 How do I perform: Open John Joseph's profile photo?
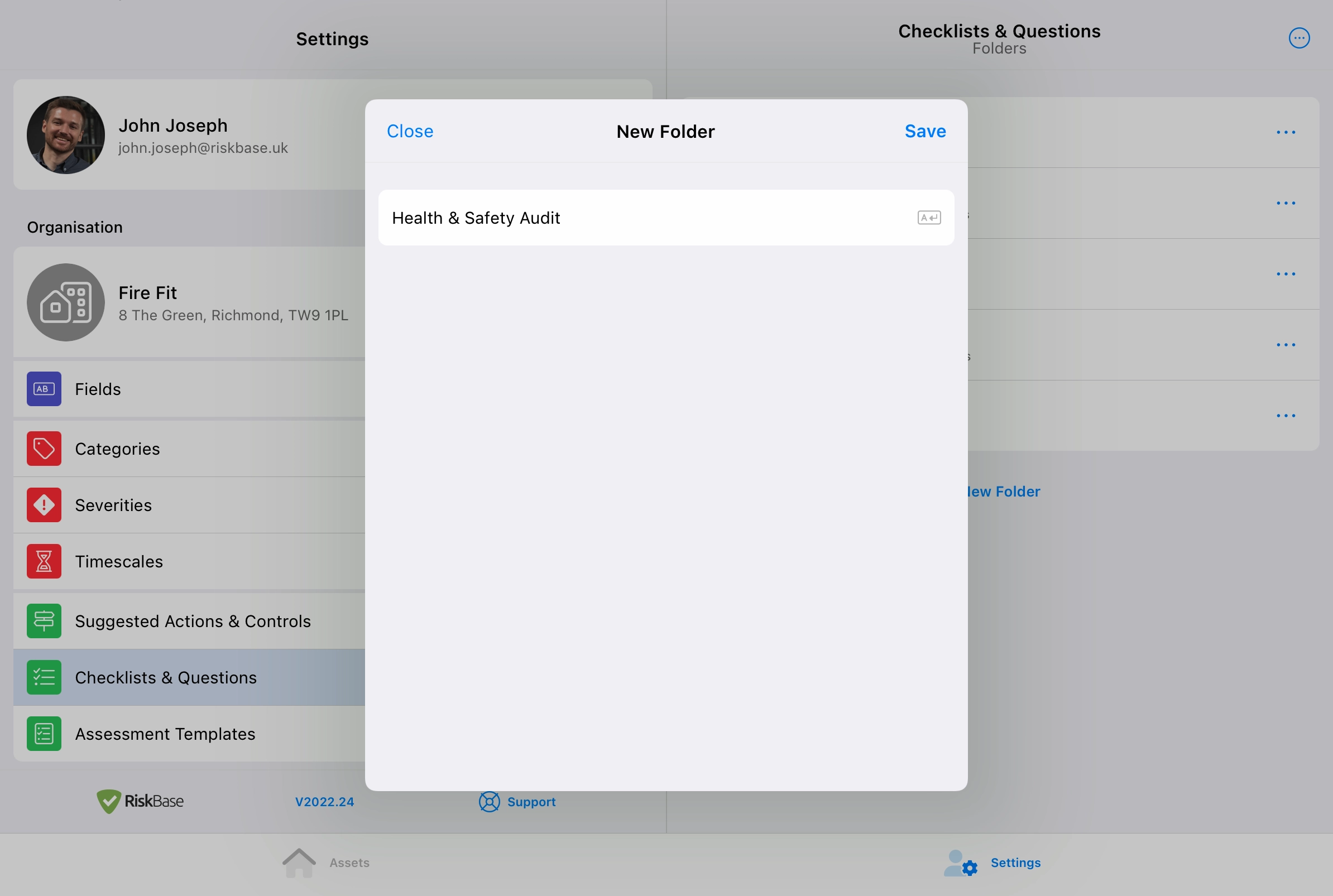[66, 135]
